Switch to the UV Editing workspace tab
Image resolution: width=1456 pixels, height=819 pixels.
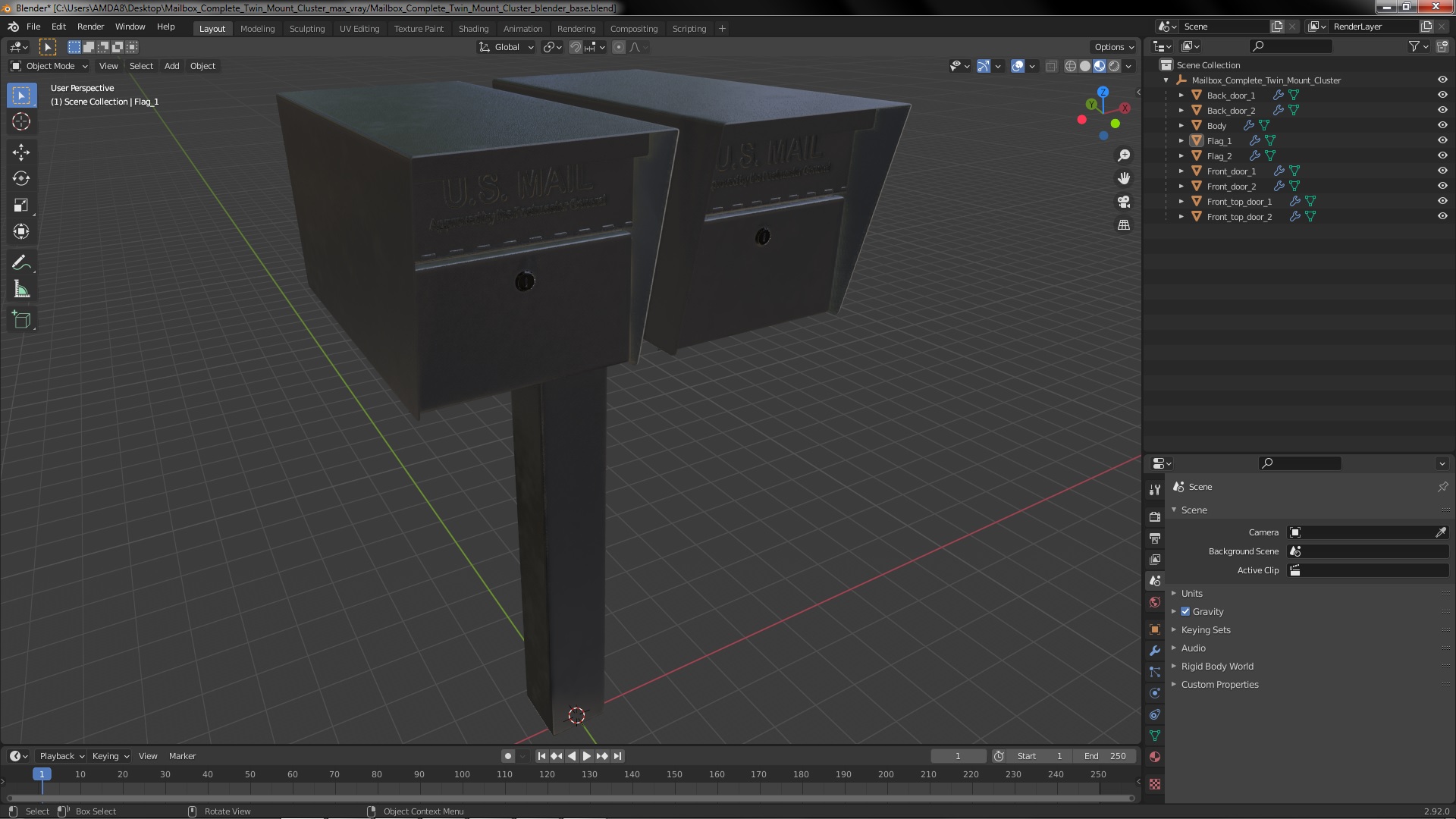click(359, 28)
